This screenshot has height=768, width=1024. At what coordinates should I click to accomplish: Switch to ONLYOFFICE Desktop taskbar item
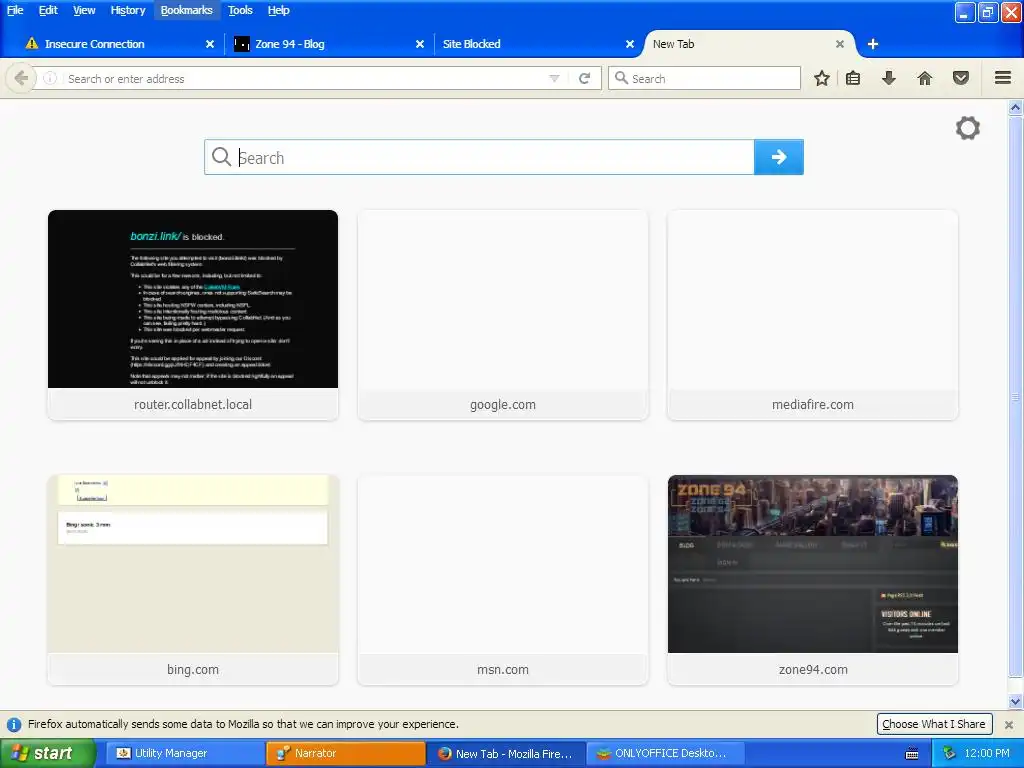click(665, 754)
